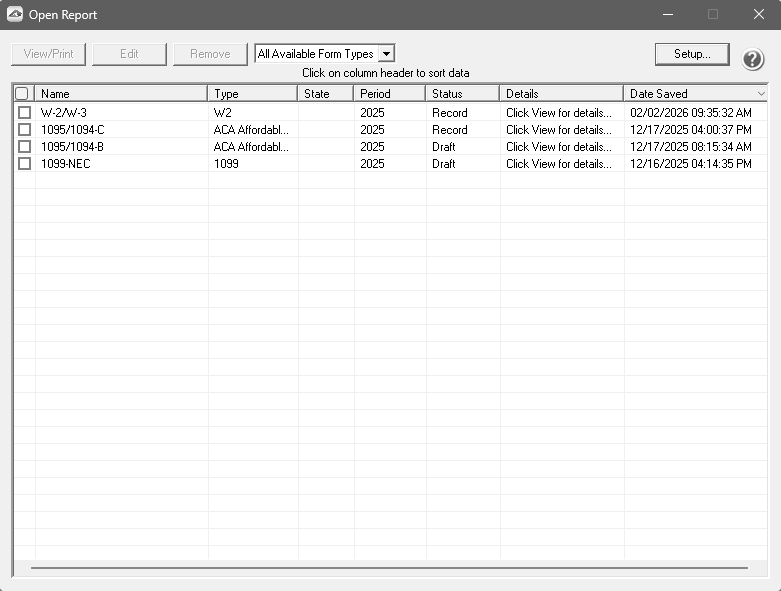
Task: Close the Open Report window
Action: pyautogui.click(x=758, y=15)
